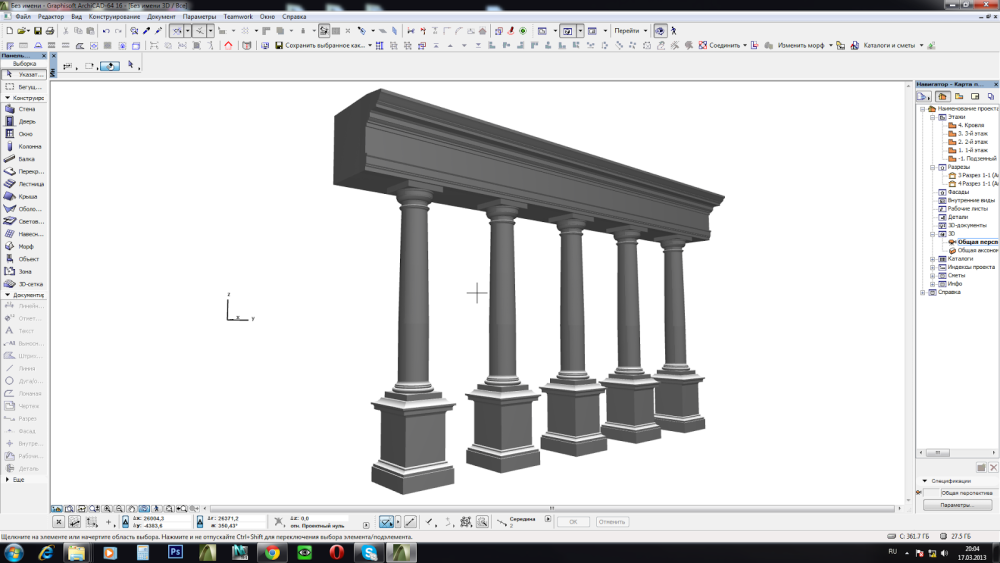This screenshot has height=563, width=1000.
Task: Open the Документ menu
Action: click(x=161, y=17)
